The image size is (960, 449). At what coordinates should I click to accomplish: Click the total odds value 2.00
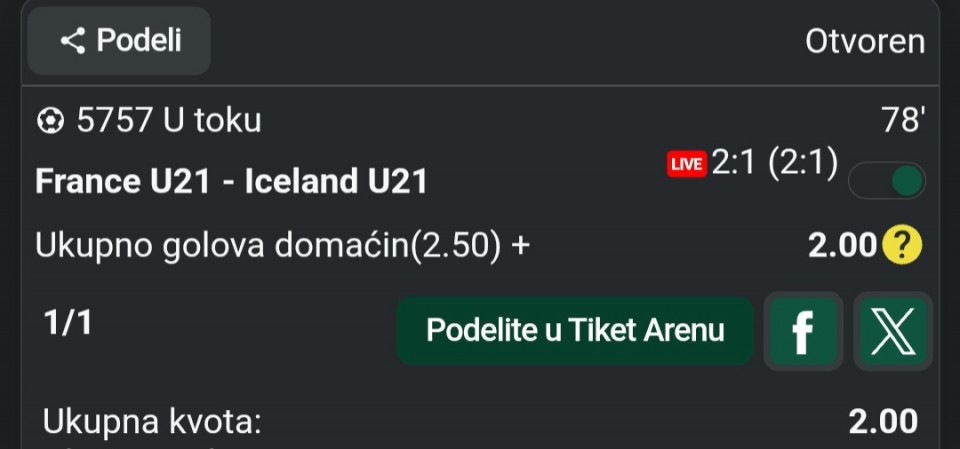click(883, 421)
